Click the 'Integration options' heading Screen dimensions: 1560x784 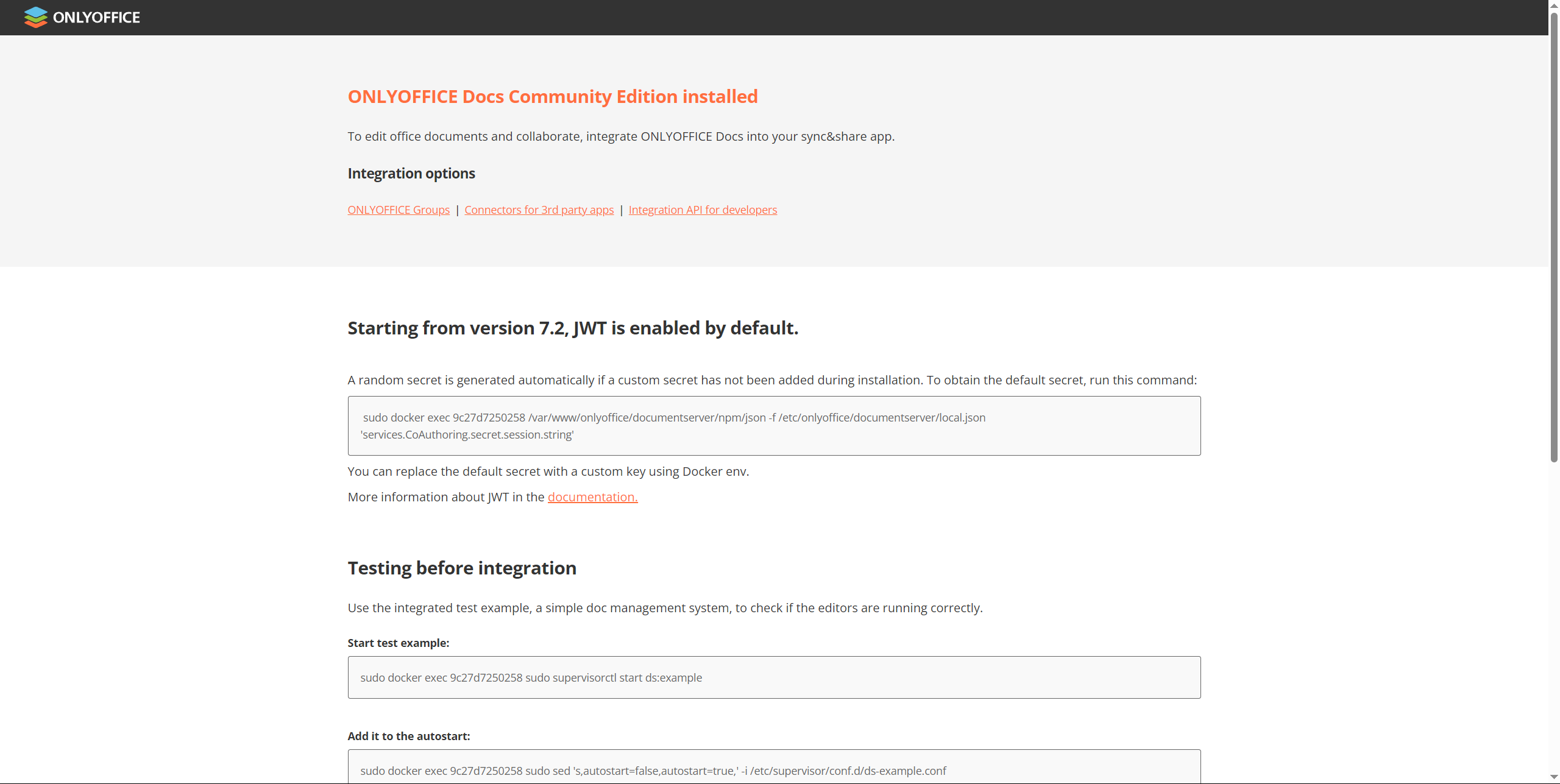tap(411, 174)
